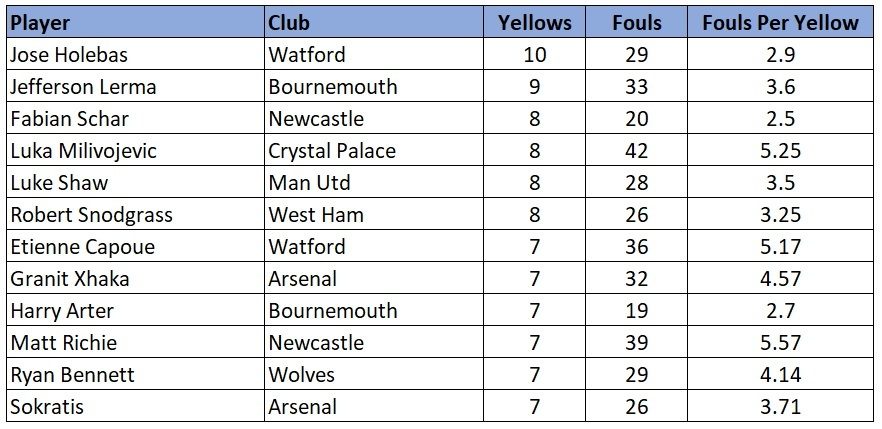
Task: Select Jose Holebas's 10 yellows cell
Action: click(x=534, y=55)
